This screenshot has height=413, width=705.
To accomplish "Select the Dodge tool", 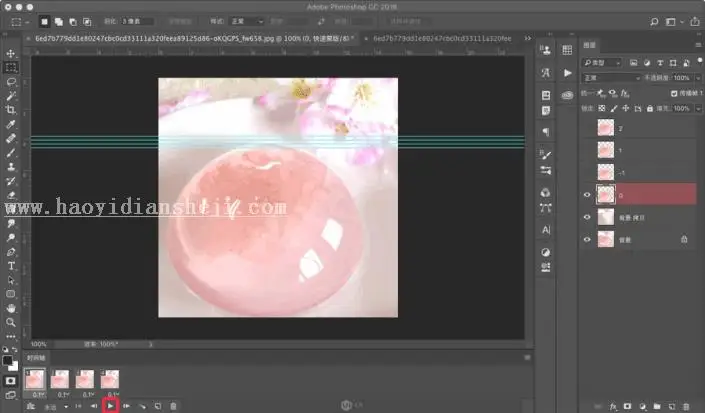I will point(11,237).
